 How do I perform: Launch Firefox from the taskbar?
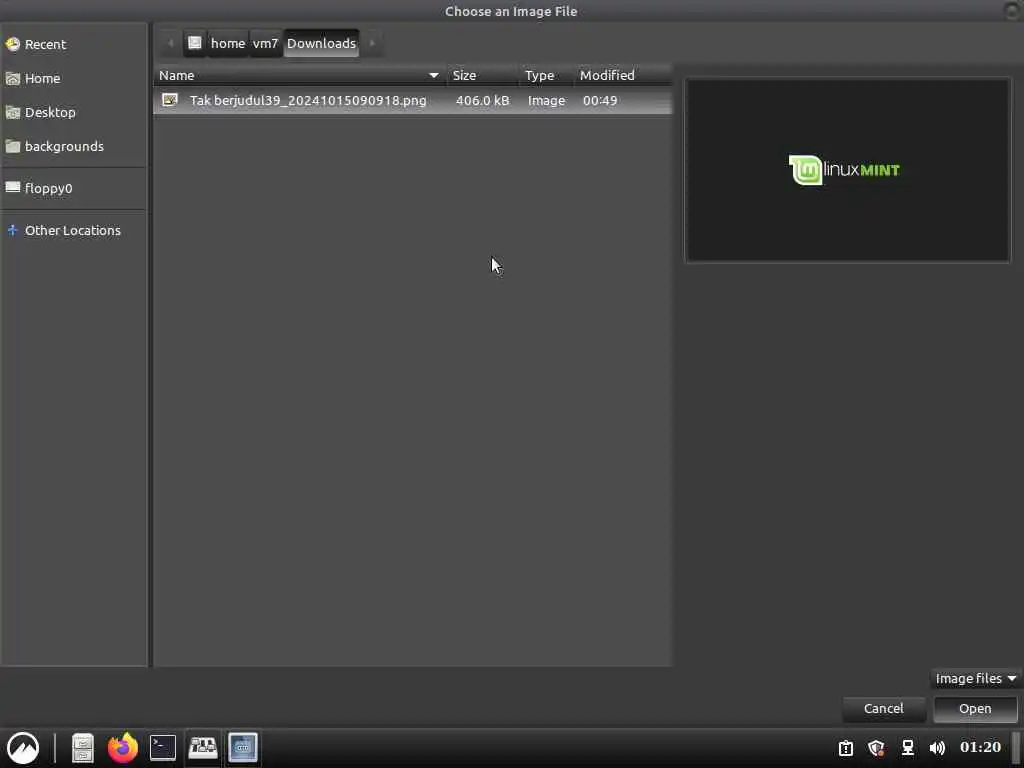pos(123,748)
